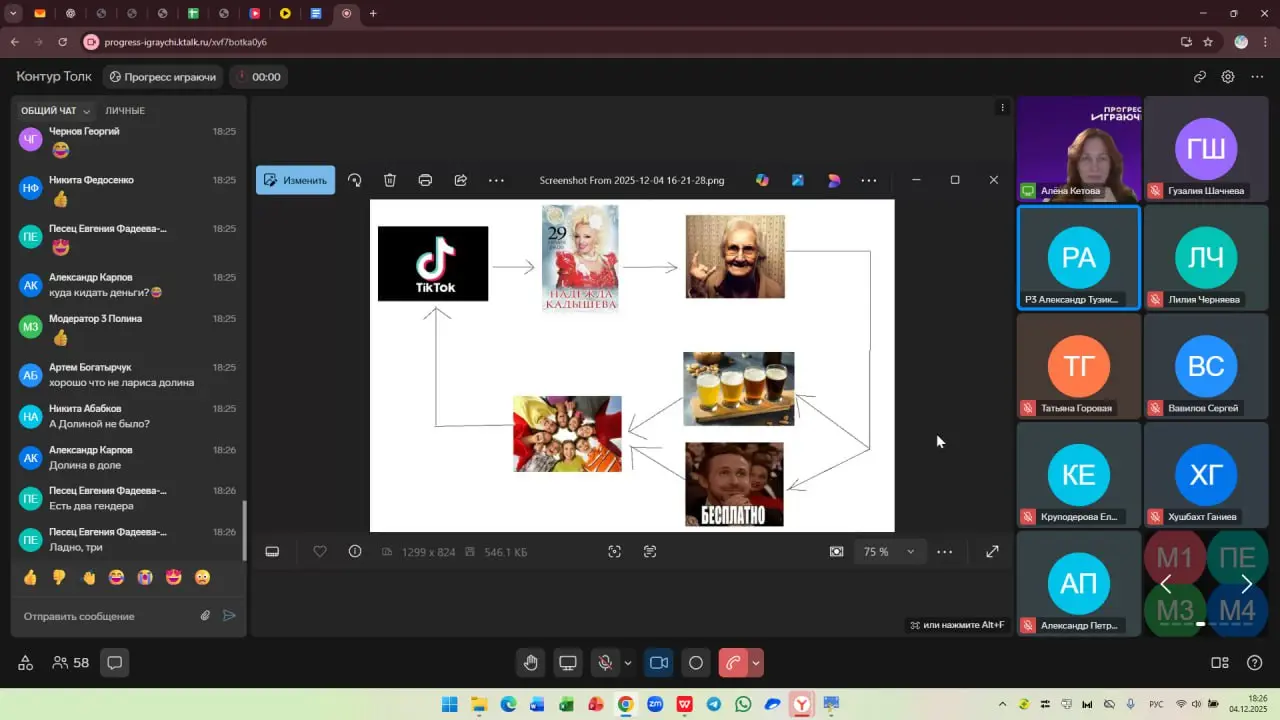
Task: Bookmark this page star icon
Action: pos(1208,42)
